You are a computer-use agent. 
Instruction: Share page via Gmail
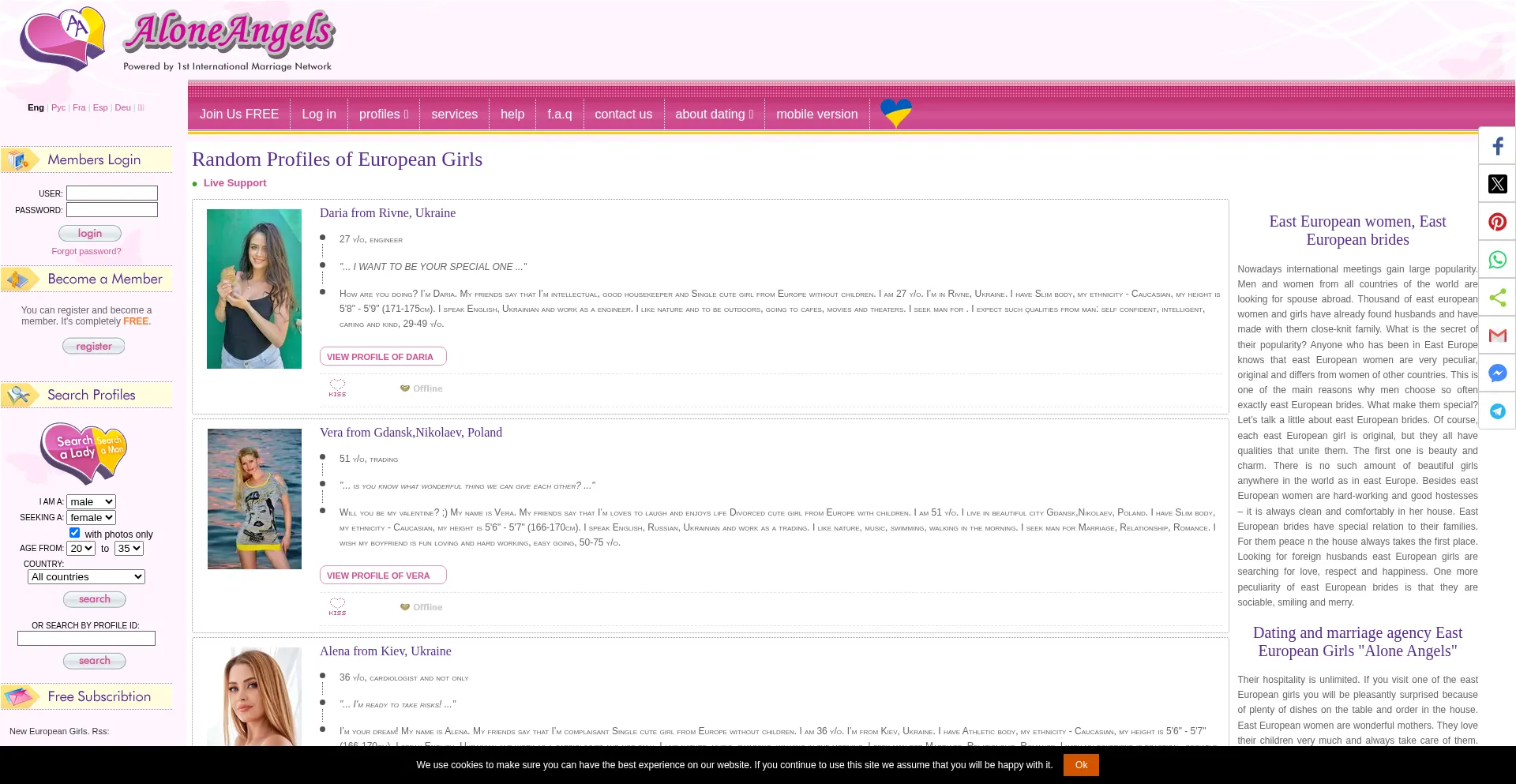1497,336
